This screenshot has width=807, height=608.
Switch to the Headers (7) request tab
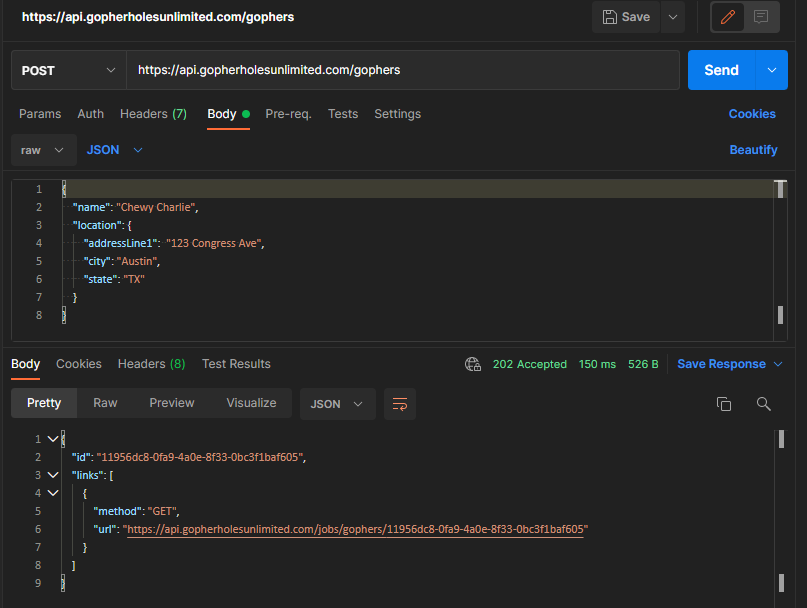[153, 114]
